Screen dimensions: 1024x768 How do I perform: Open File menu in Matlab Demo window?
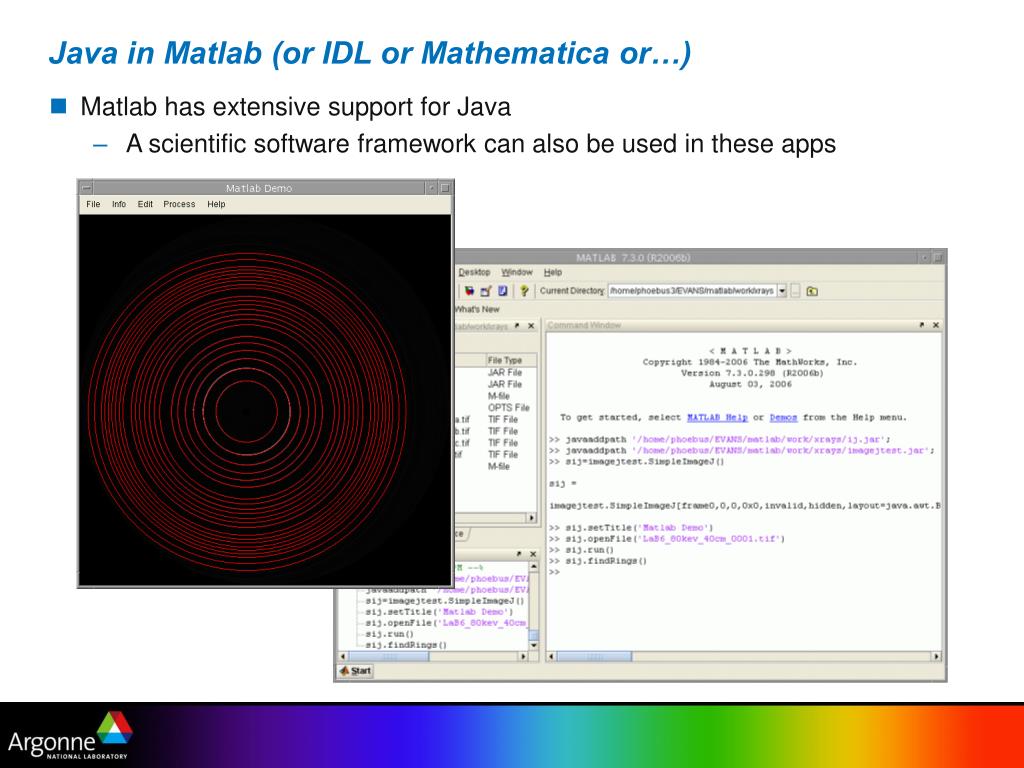click(93, 204)
